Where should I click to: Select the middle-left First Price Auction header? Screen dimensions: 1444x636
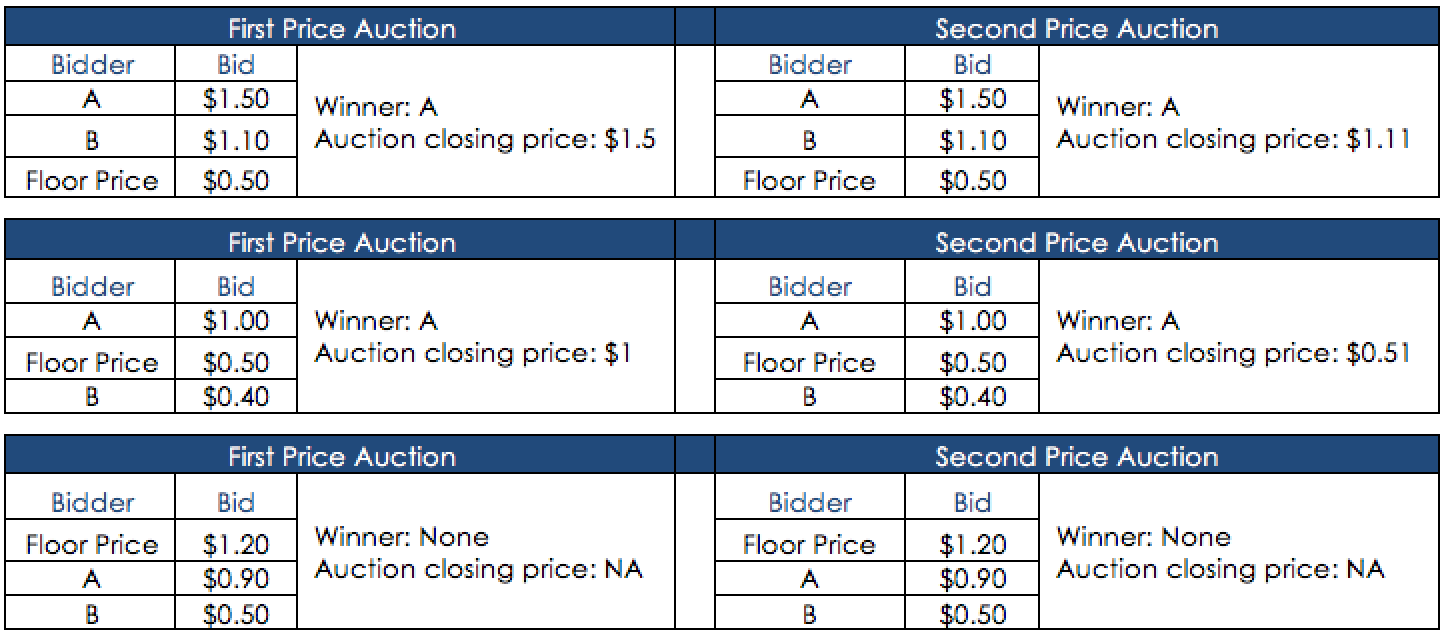341,242
